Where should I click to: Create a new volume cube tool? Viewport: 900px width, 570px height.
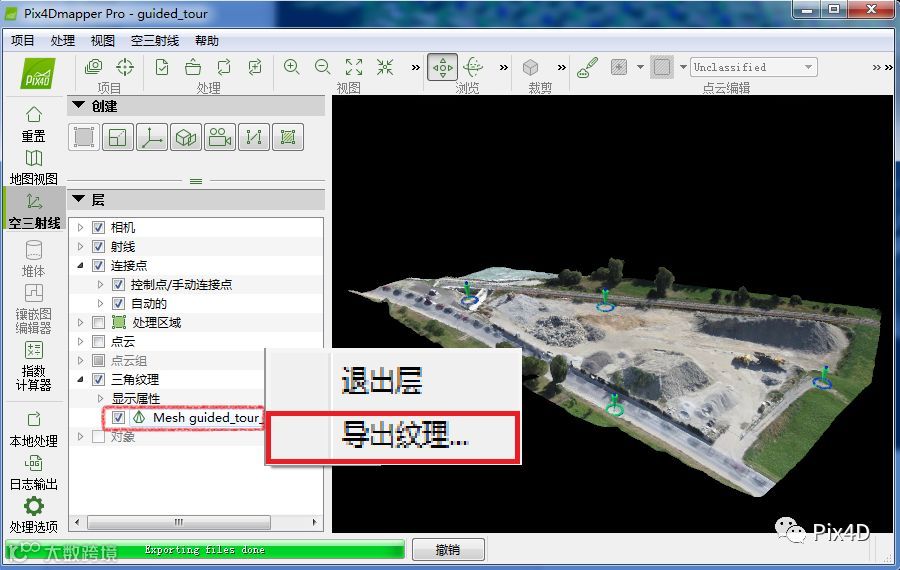point(186,137)
